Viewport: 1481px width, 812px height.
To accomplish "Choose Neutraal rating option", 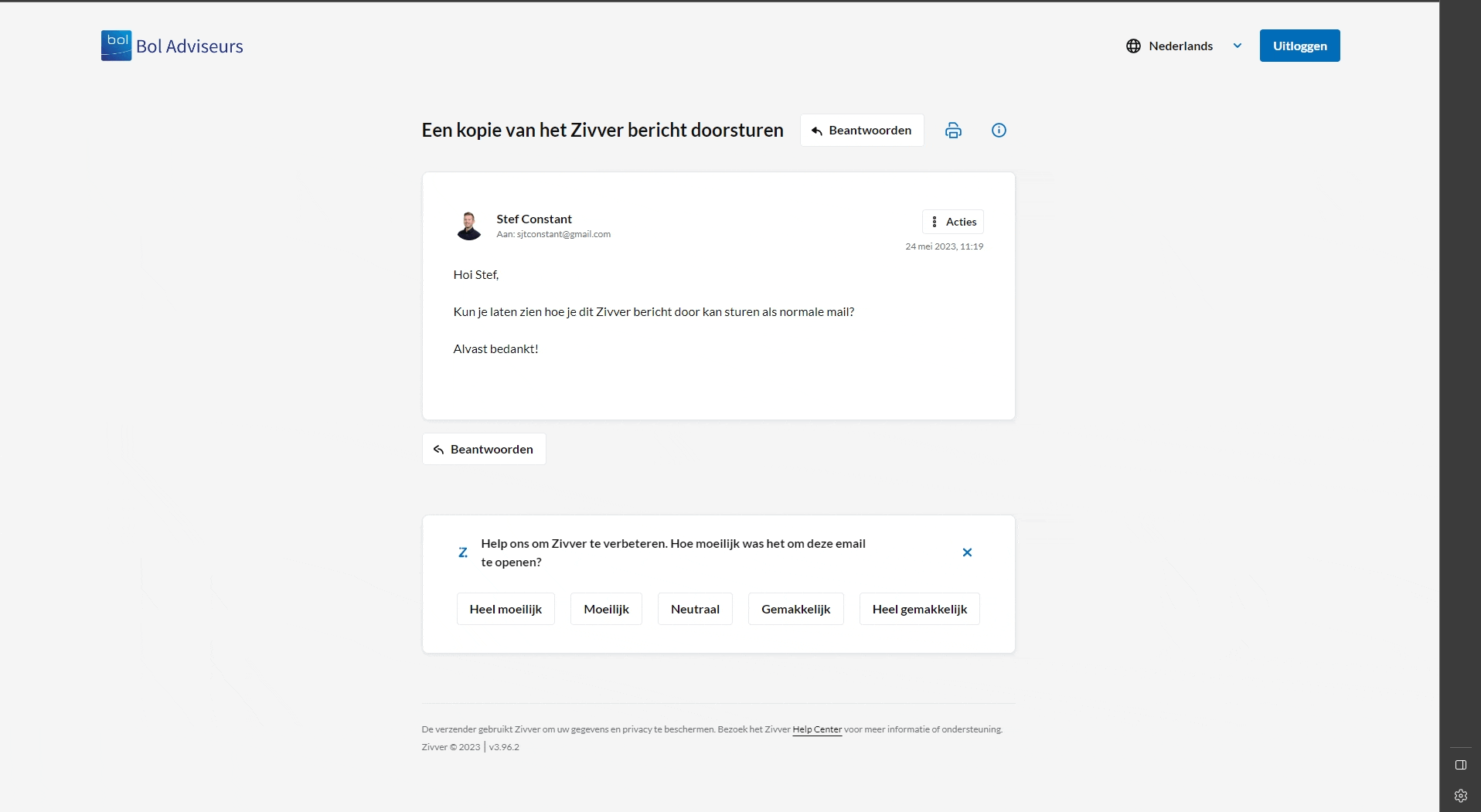I will tap(695, 609).
